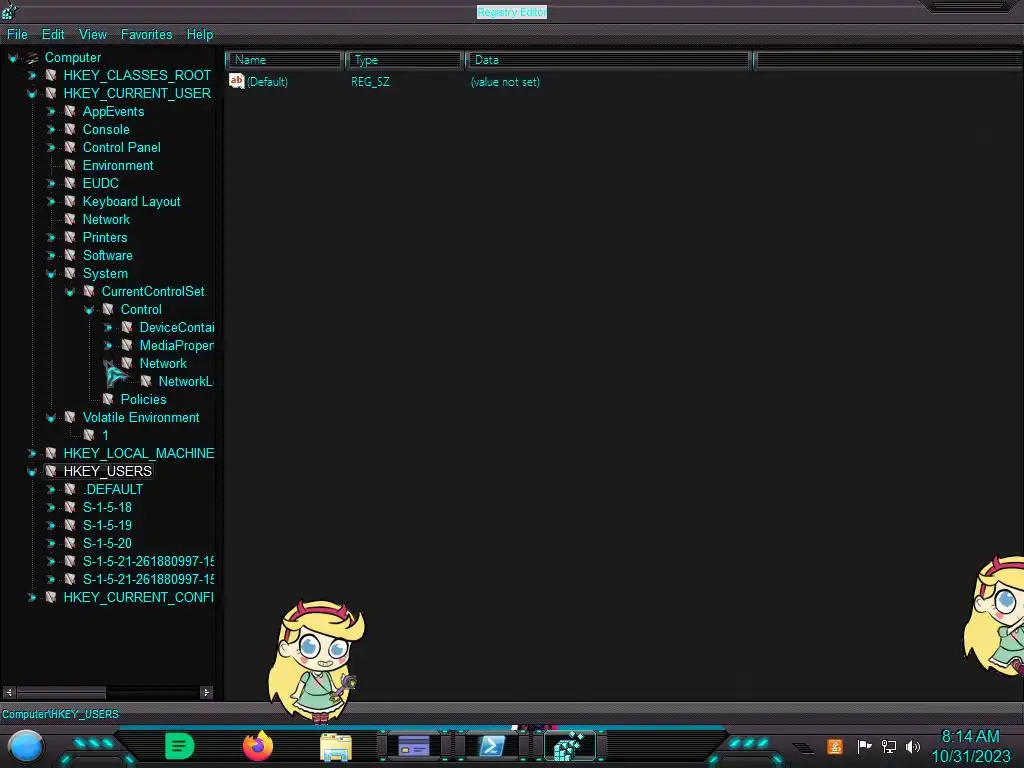Click the key icon beside subkey 1
The height and width of the screenshot is (768, 1024).
(x=89, y=435)
